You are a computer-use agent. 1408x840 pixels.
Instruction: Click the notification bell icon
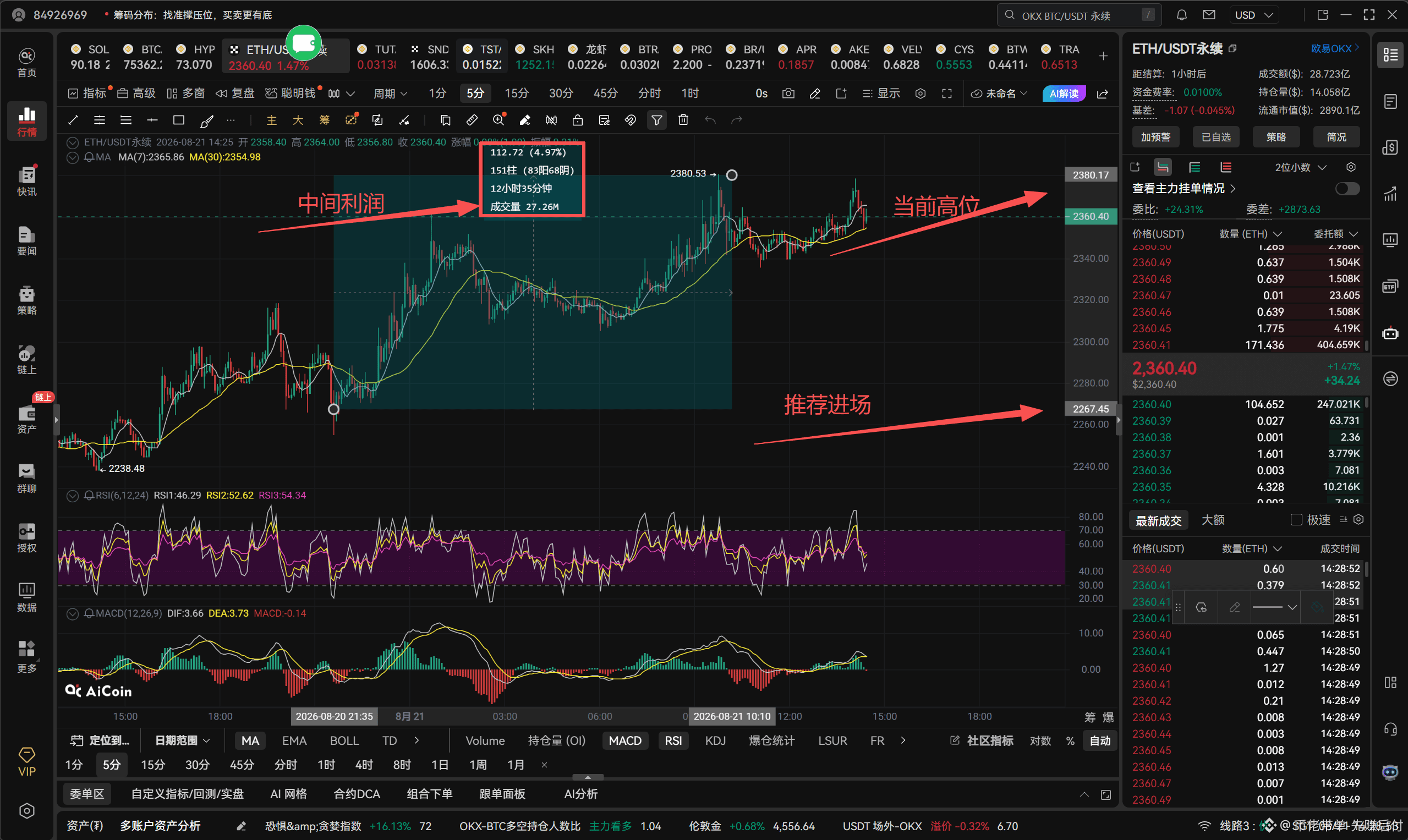click(1181, 15)
